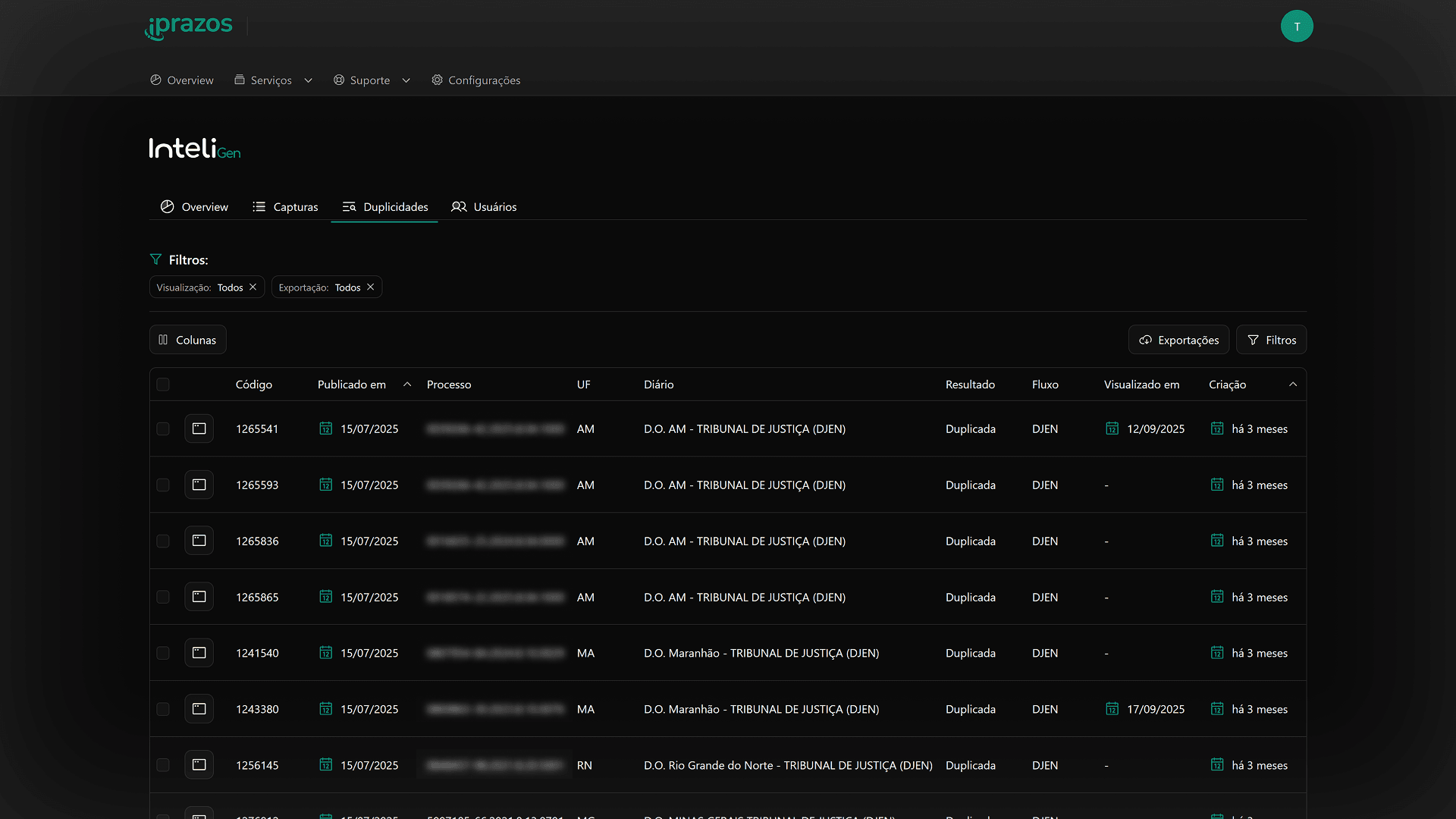Click the Colunas button

coord(187,340)
